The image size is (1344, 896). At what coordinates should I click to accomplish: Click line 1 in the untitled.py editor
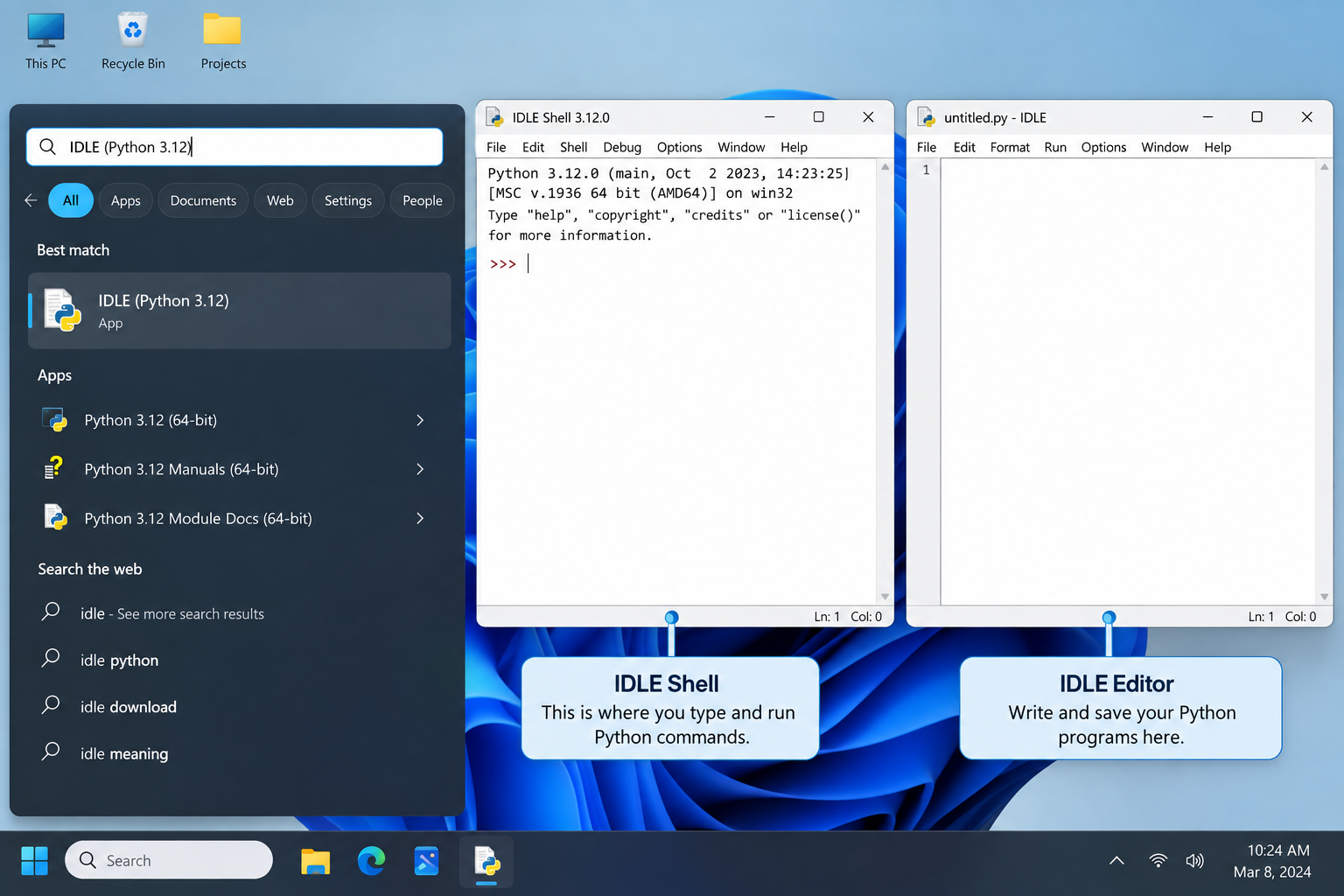click(1127, 170)
